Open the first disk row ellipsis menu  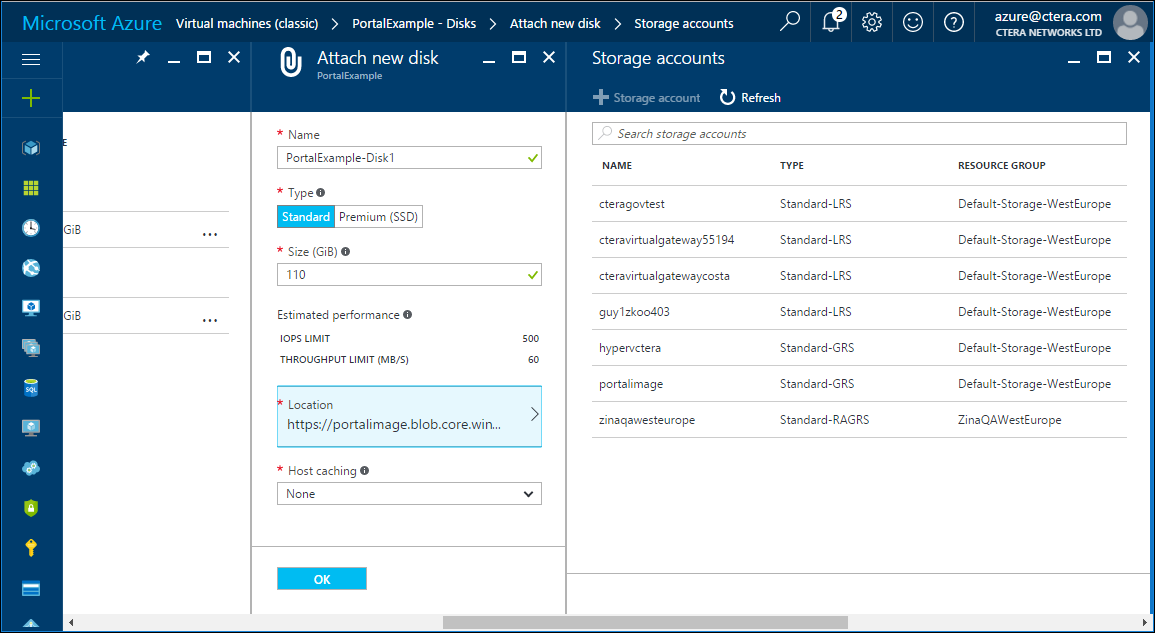click(x=210, y=234)
